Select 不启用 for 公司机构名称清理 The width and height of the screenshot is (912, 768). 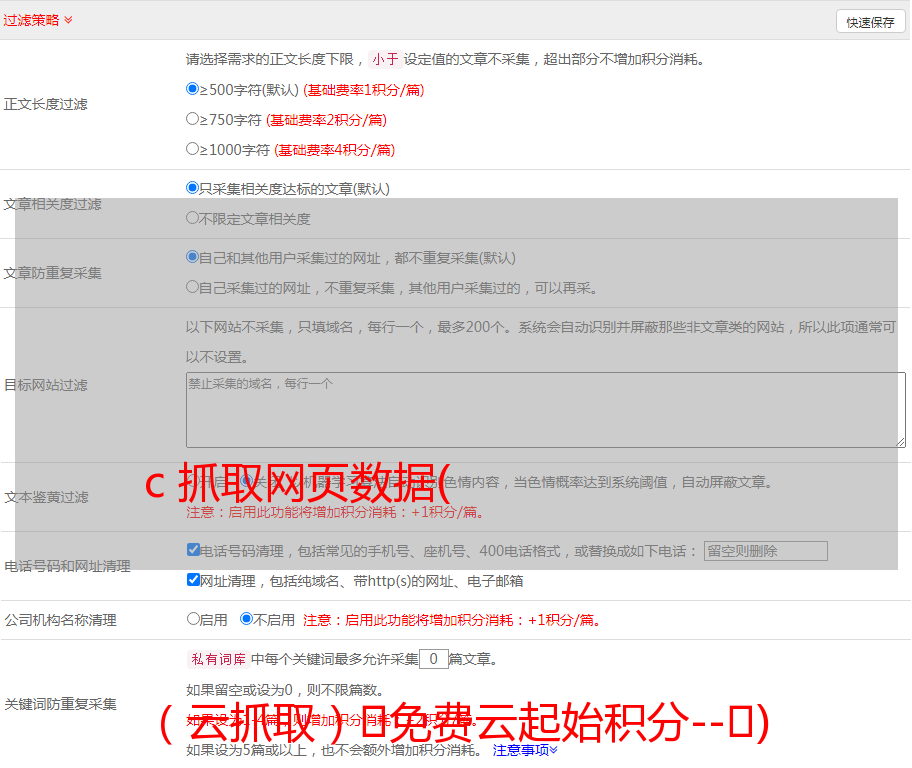coord(246,619)
